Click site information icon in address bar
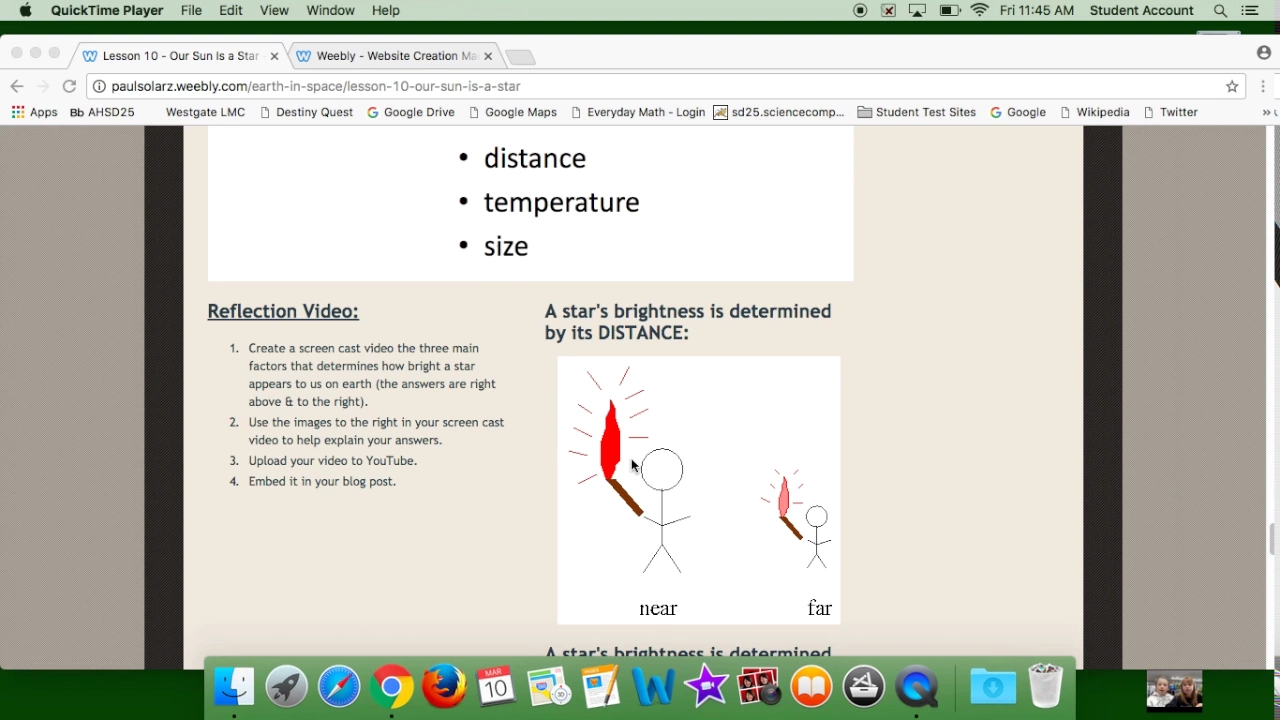The height and width of the screenshot is (720, 1280). [x=100, y=86]
